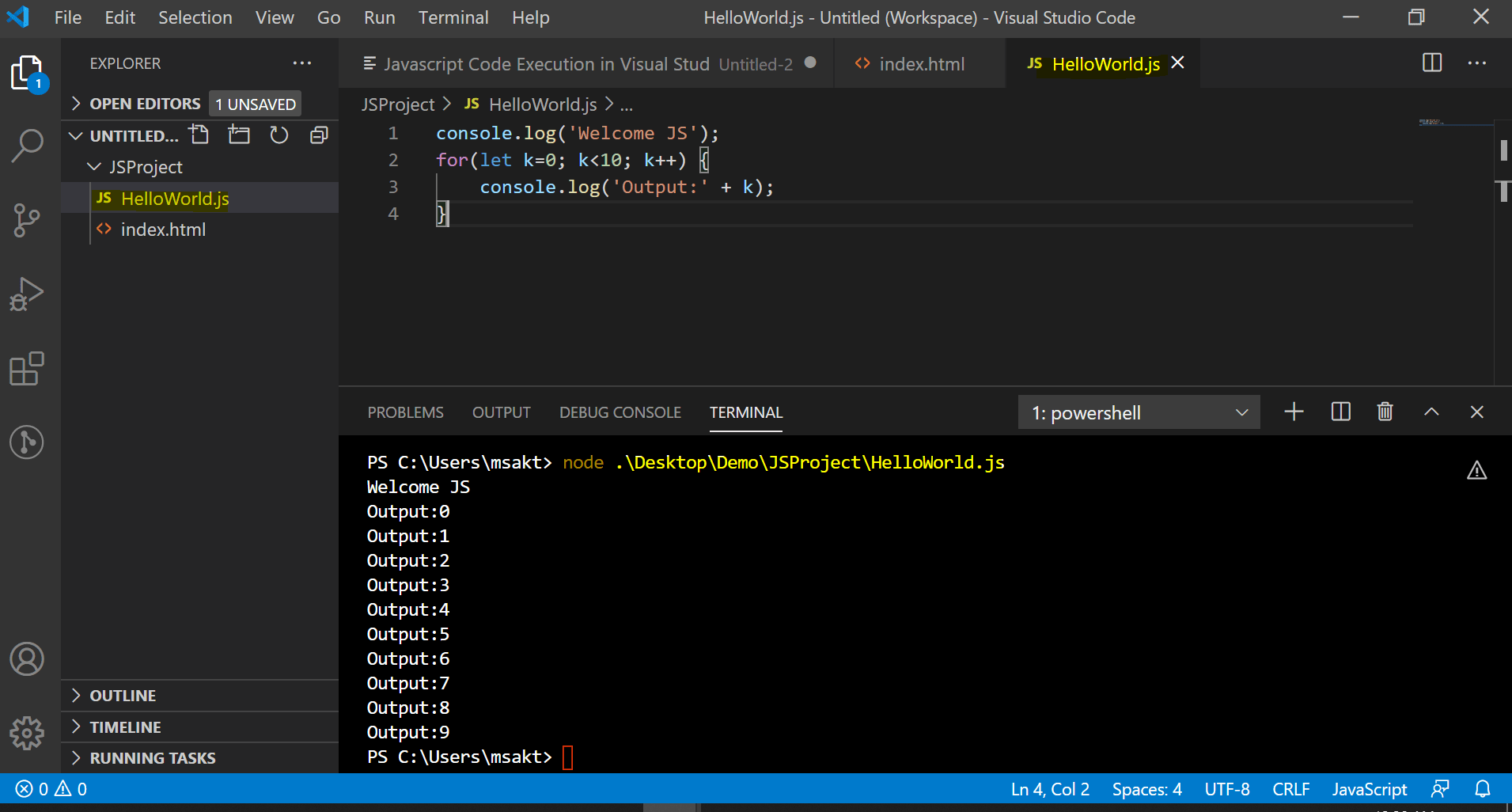The width and height of the screenshot is (1512, 812).
Task: Toggle maximize the panel area
Action: pyautogui.click(x=1431, y=412)
